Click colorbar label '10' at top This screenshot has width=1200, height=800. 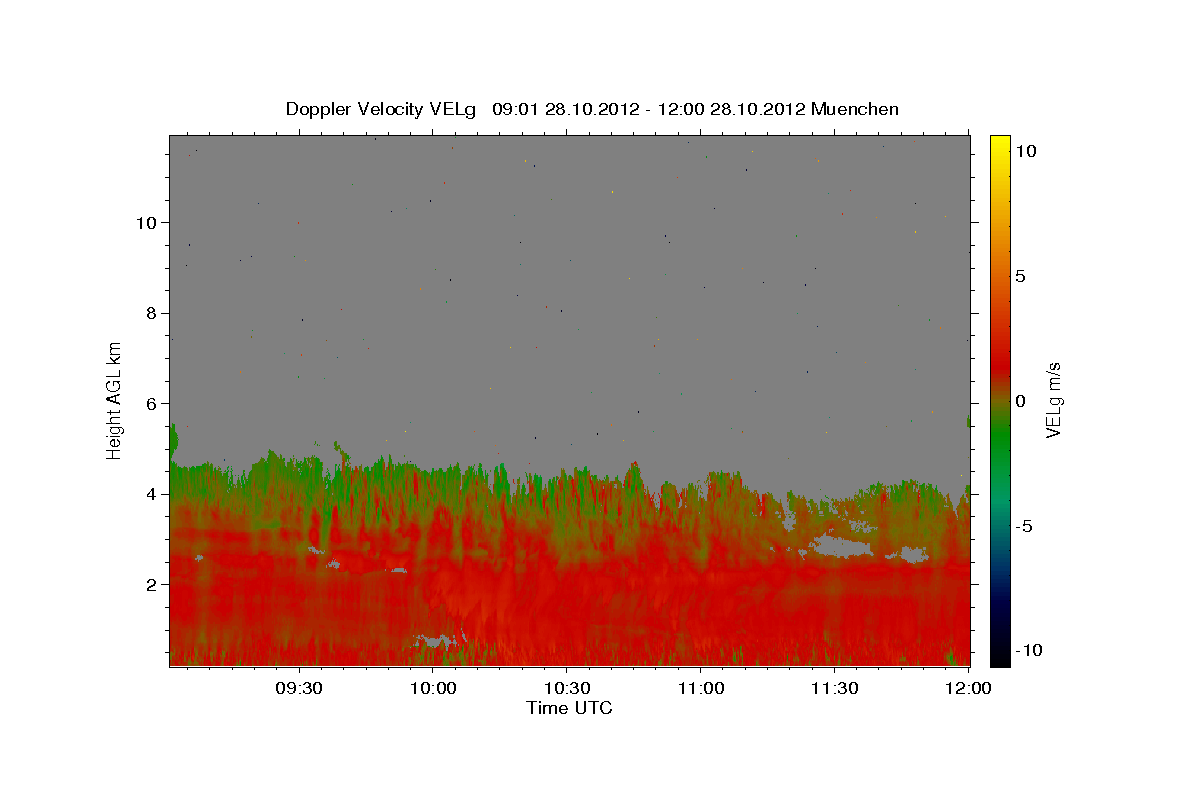[1026, 150]
